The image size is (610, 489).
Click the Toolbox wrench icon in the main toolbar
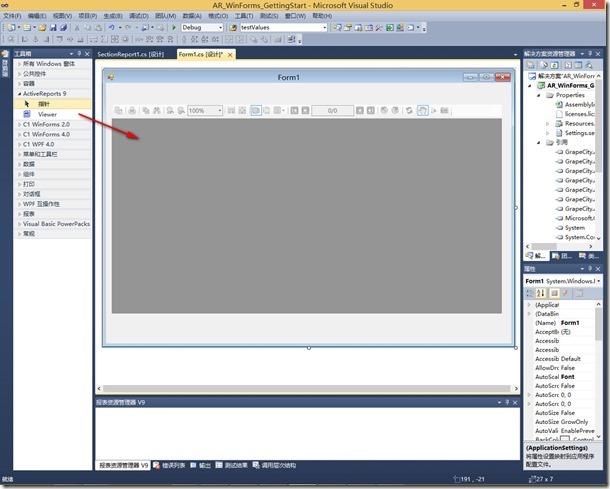[379, 28]
